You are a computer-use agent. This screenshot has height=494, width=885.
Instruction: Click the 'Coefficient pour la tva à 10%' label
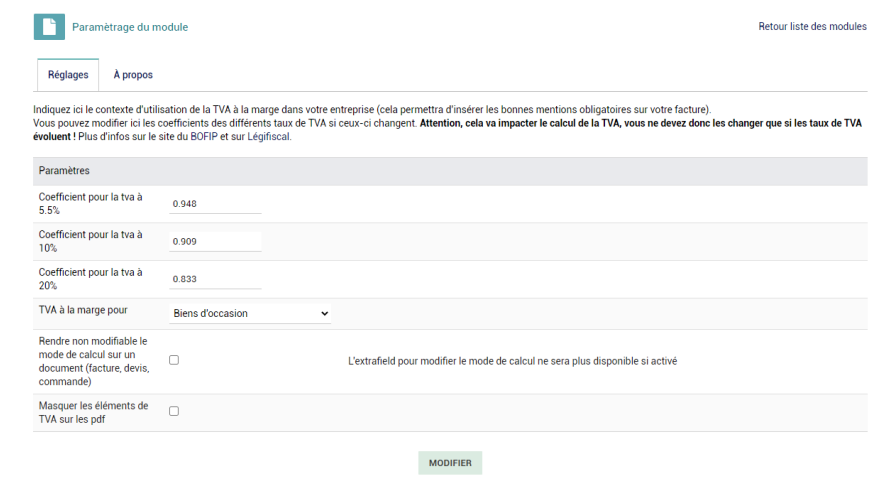tap(90, 241)
